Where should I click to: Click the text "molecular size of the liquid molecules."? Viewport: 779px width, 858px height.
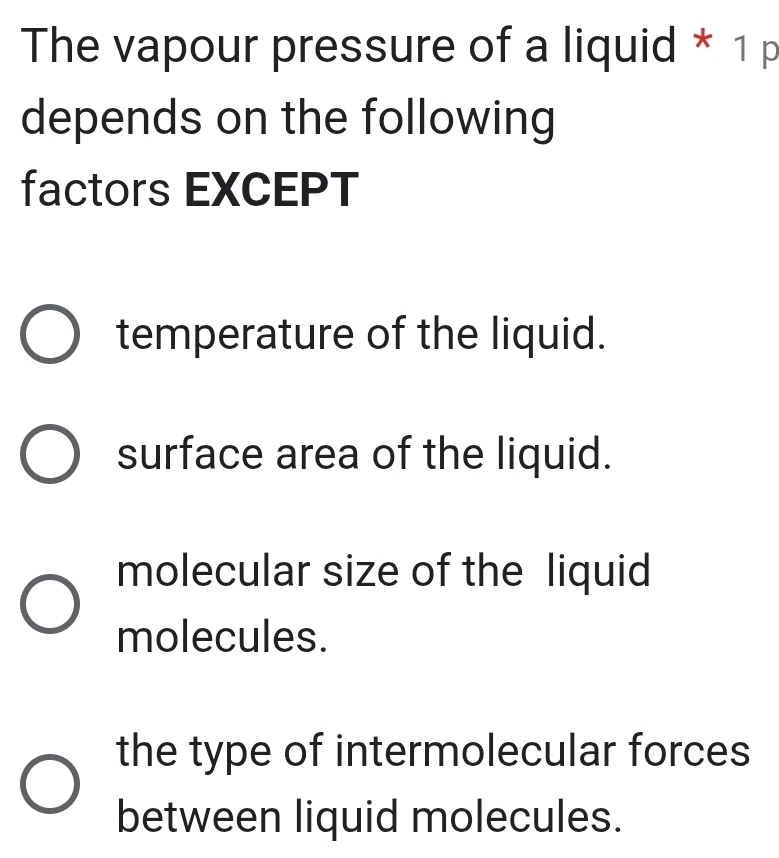coord(385,604)
